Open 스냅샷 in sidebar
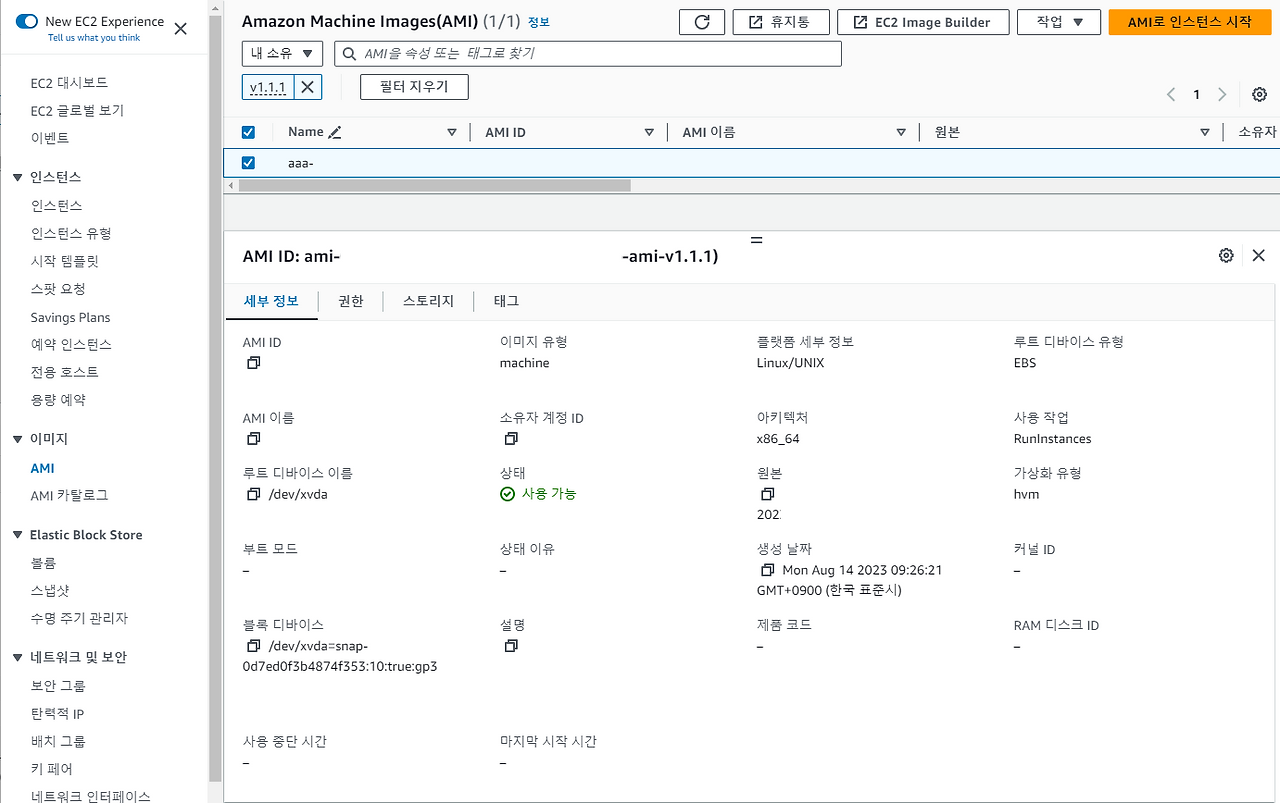The height and width of the screenshot is (803, 1280). point(50,591)
